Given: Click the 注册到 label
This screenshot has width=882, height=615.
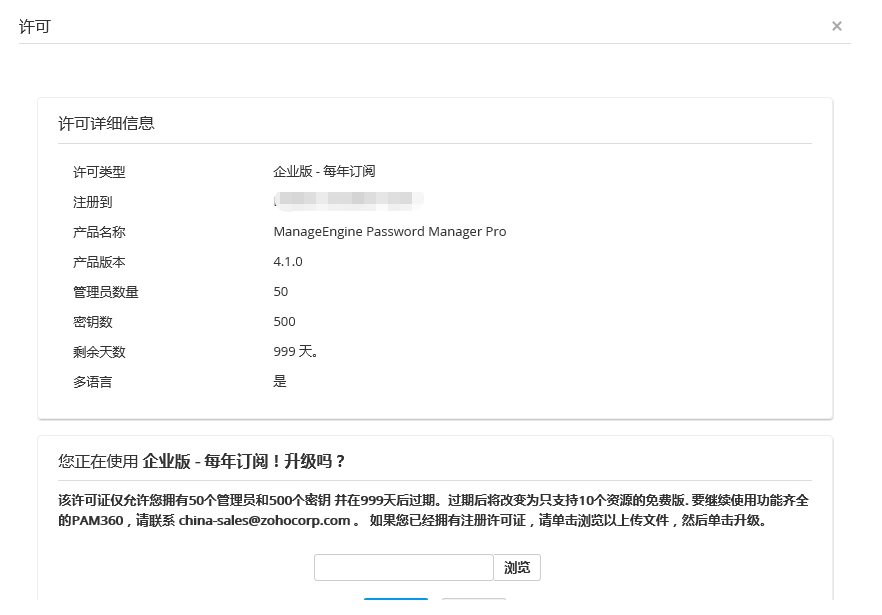Looking at the screenshot, I should click(x=93, y=202).
